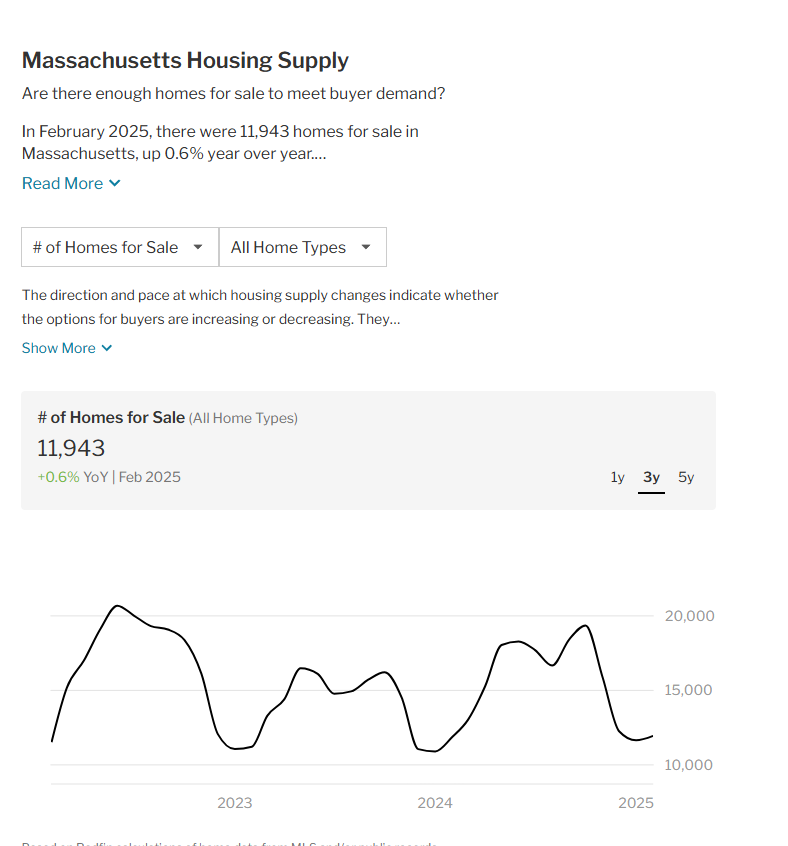Switch chart range to 5y
This screenshot has height=846, width=788.
click(x=686, y=477)
